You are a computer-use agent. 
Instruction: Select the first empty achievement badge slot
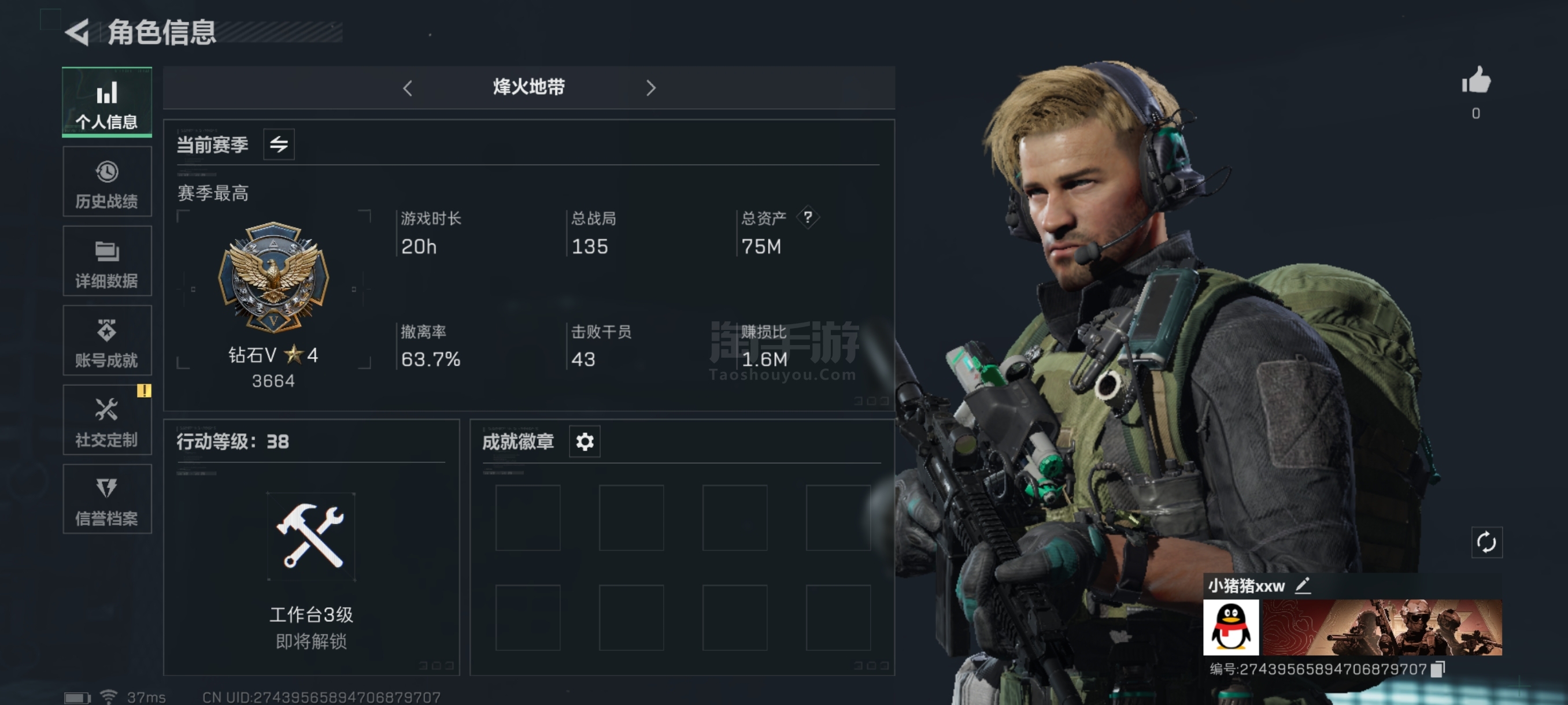528,518
